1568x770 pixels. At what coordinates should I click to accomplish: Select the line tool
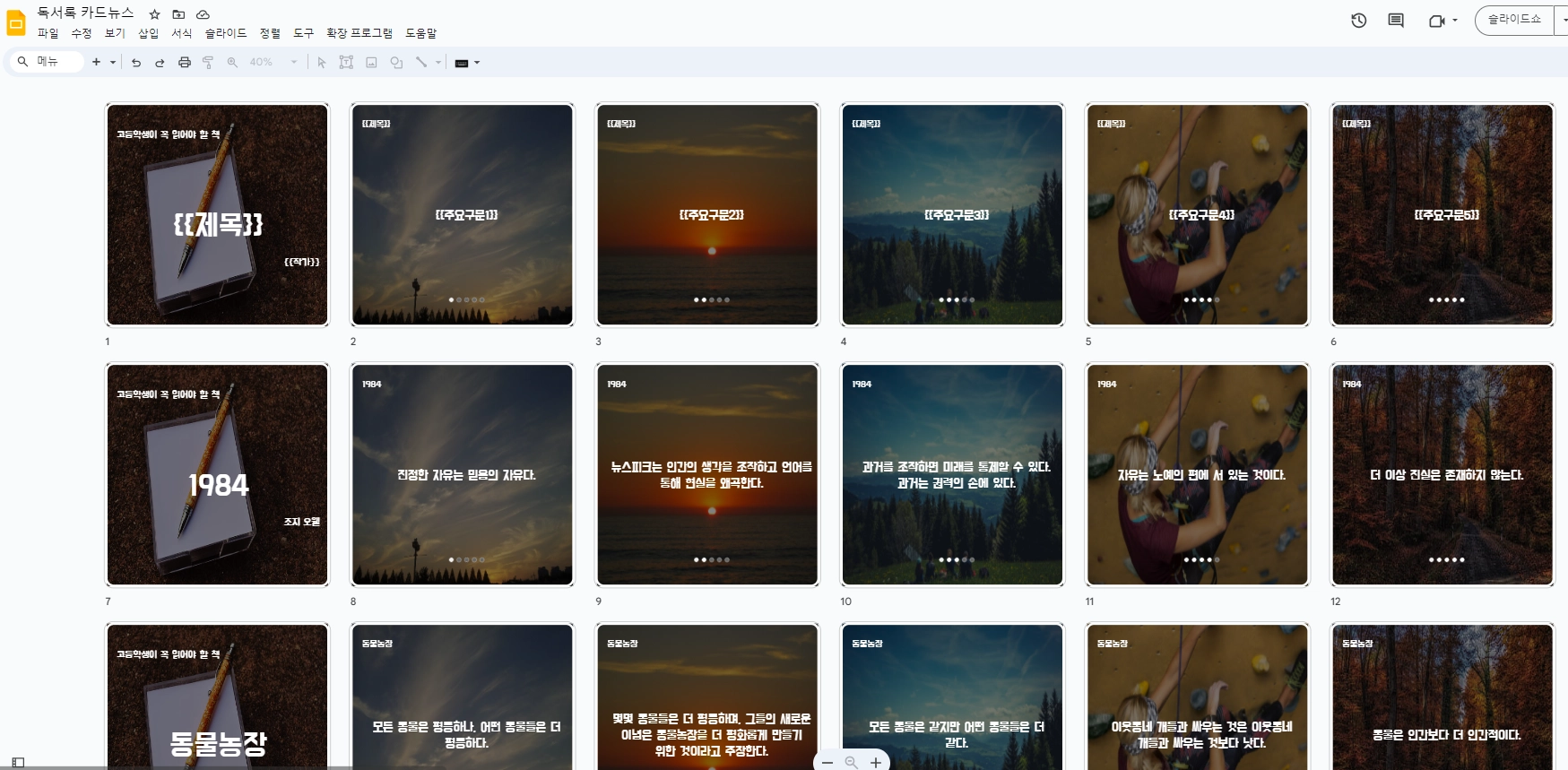[x=420, y=63]
